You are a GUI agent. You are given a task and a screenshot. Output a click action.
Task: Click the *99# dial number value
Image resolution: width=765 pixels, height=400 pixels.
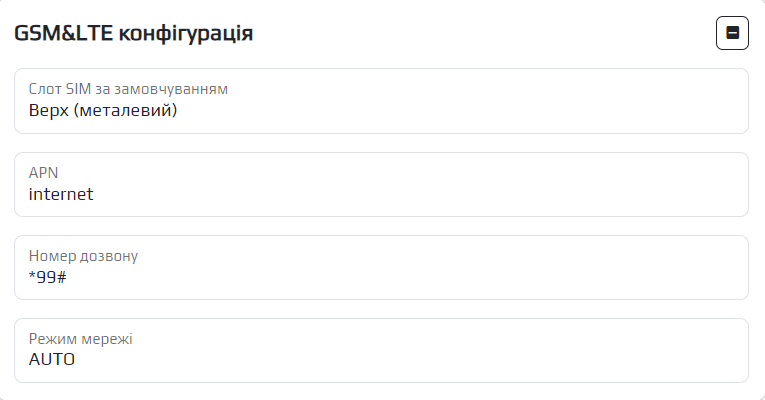pyautogui.click(x=47, y=277)
